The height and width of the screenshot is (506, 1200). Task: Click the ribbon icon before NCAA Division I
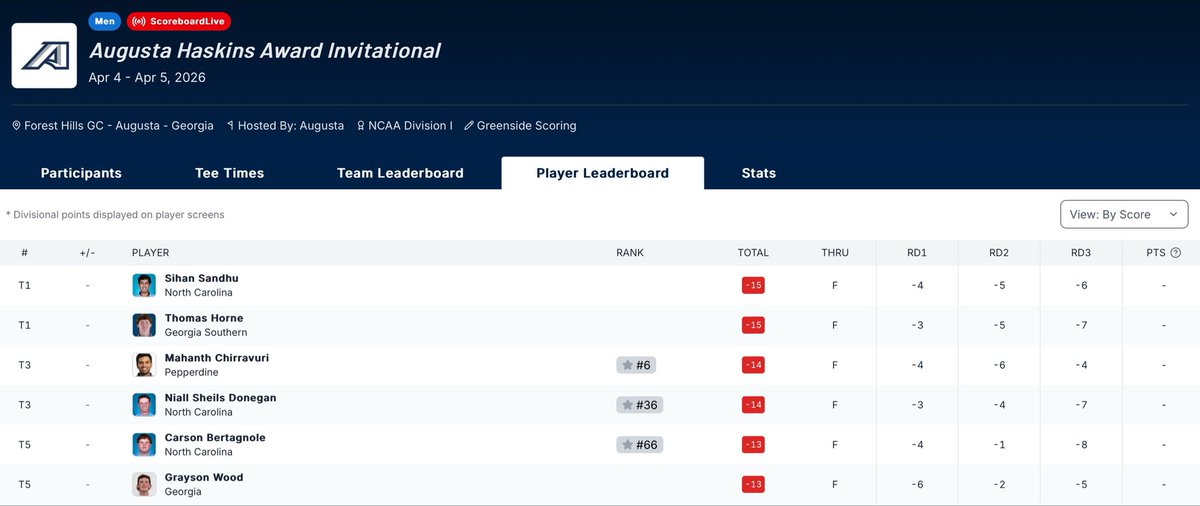click(x=360, y=126)
